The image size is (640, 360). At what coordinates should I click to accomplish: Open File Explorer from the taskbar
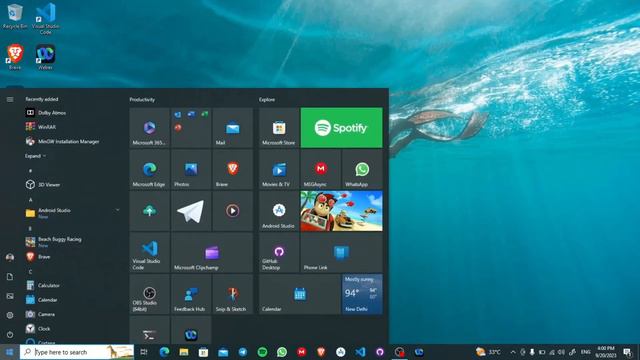184,352
